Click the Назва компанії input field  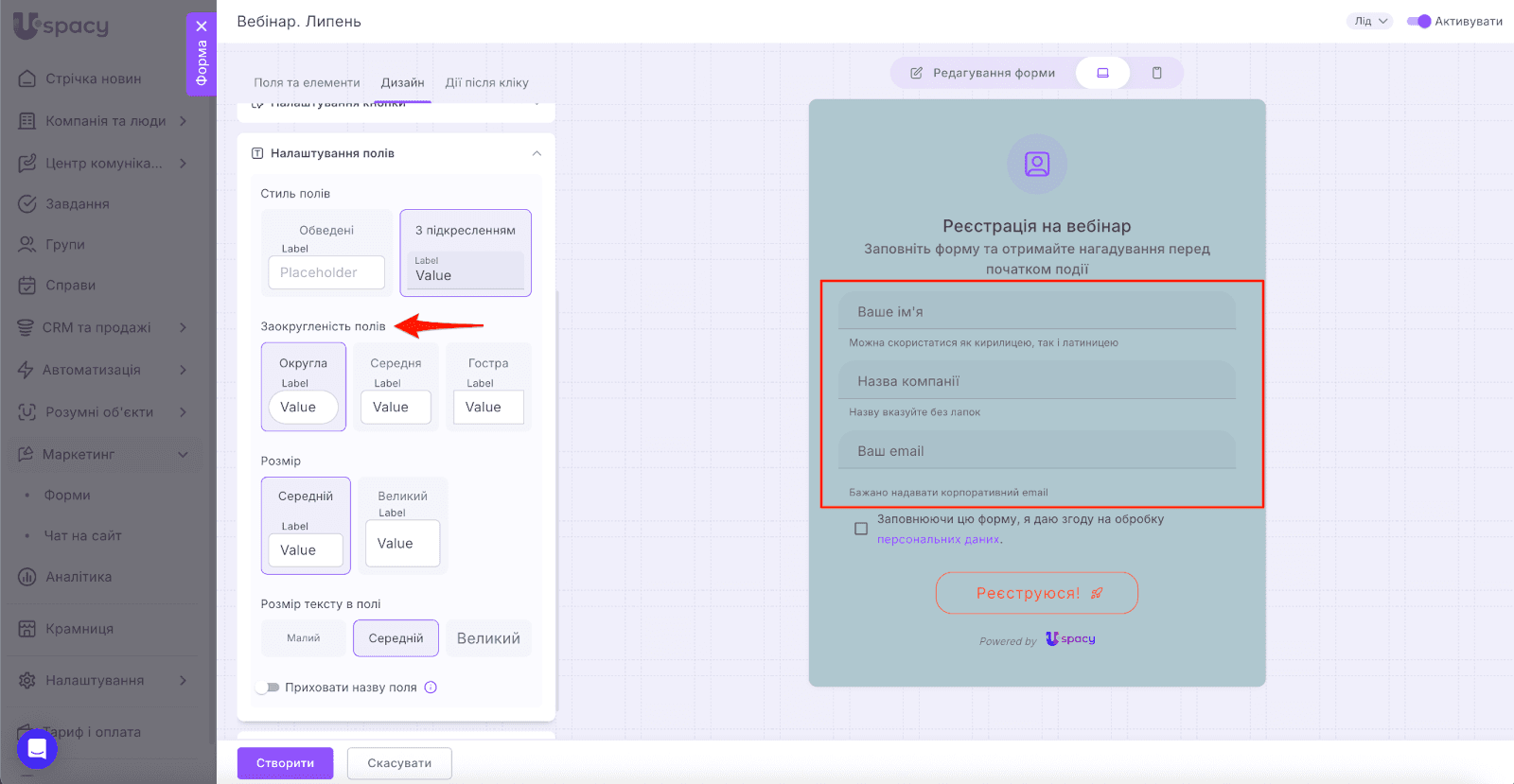tap(1037, 380)
